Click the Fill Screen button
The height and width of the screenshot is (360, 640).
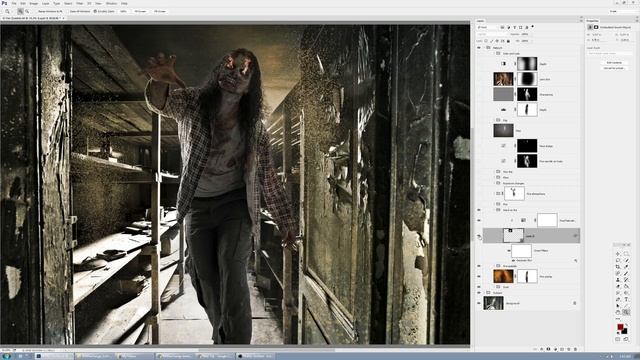[160, 11]
